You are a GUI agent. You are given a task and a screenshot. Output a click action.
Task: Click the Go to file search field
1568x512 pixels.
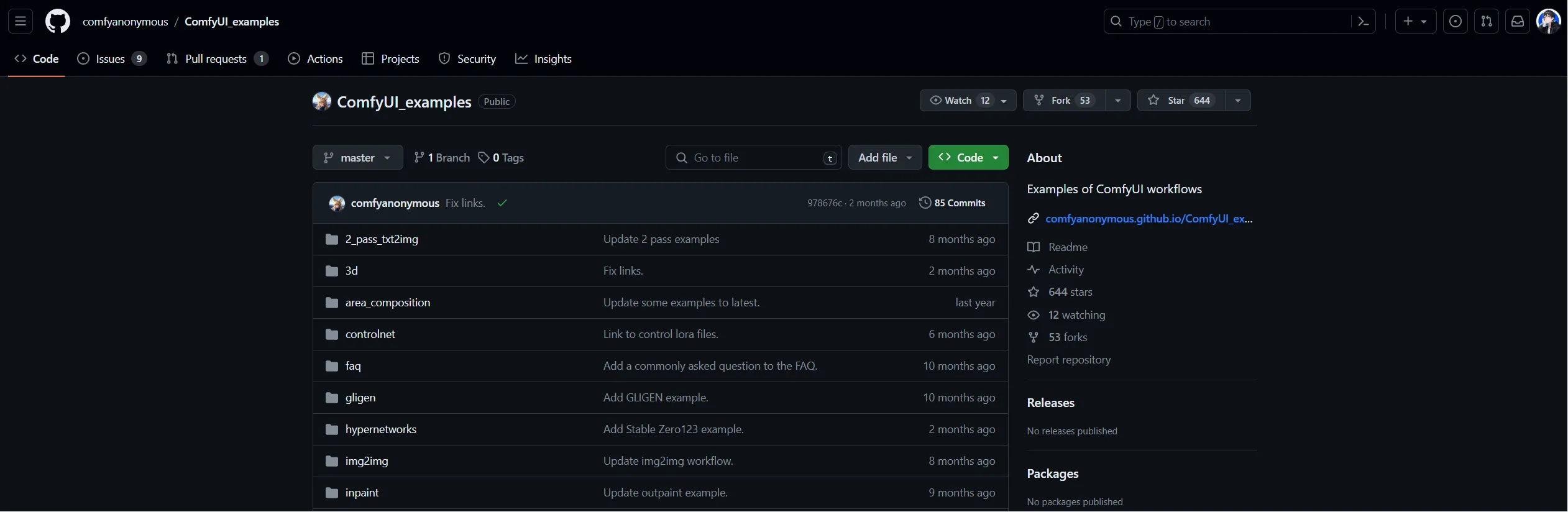pos(753,158)
